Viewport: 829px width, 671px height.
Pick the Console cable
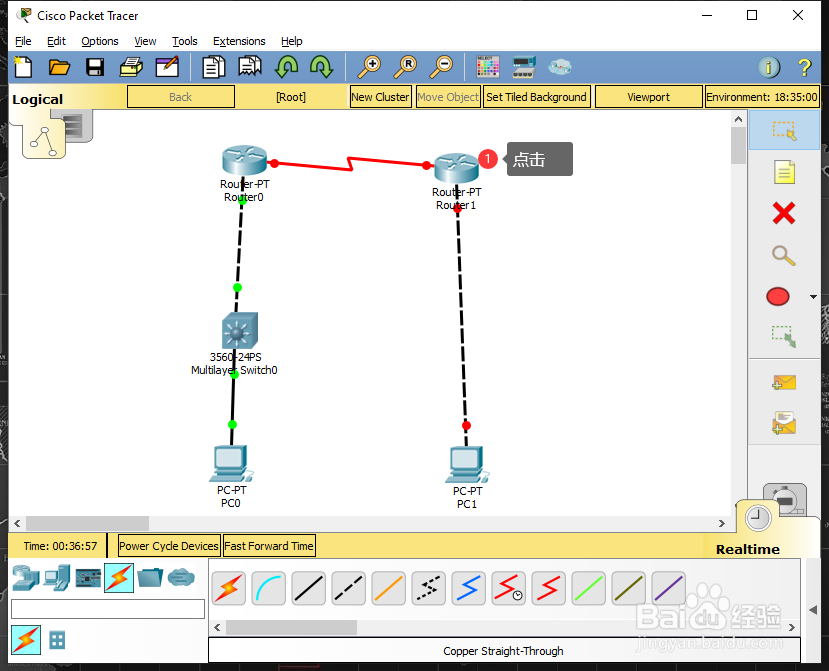(269, 588)
